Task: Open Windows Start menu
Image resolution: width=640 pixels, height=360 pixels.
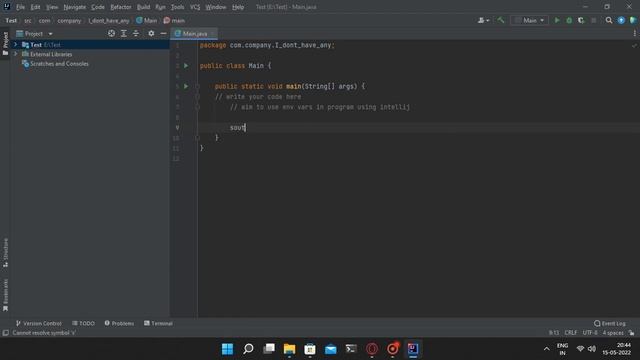Action: click(227, 349)
